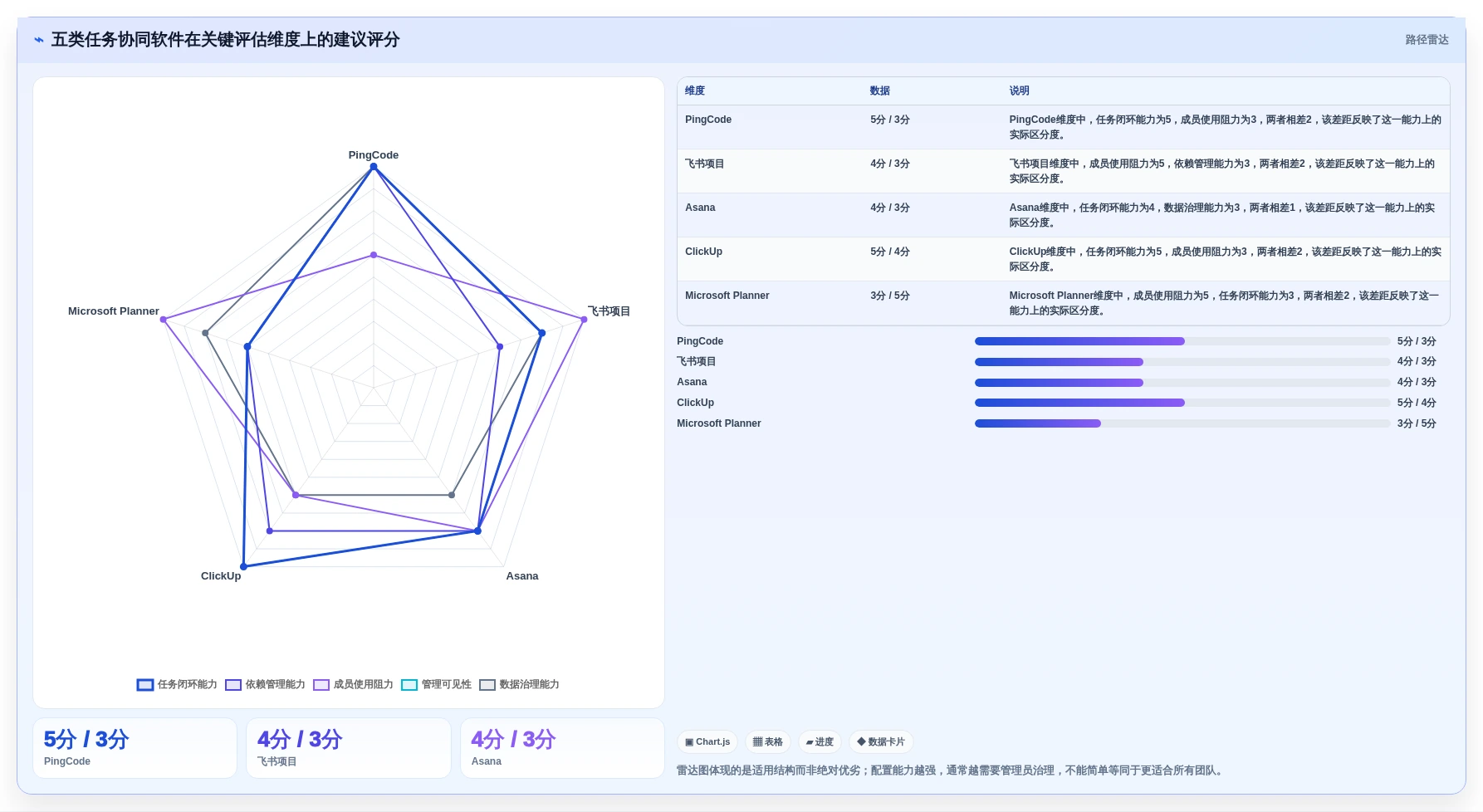The height and width of the screenshot is (812, 1483).
Task: Click the 3分 / 5分 value in Microsoft Planner table row
Action: pyautogui.click(x=890, y=296)
